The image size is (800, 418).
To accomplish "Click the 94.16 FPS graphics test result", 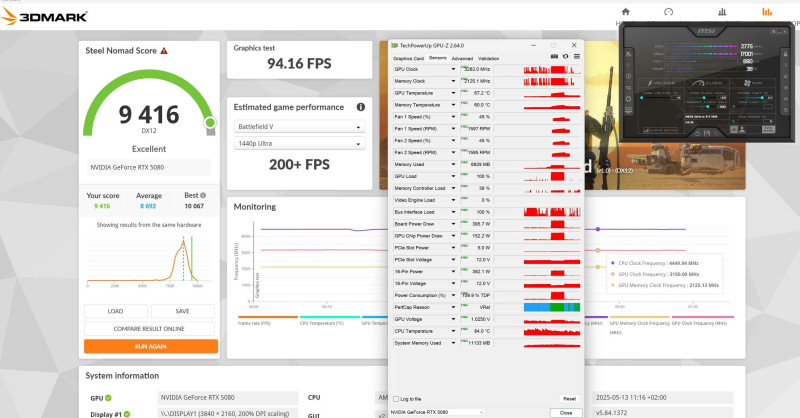I will point(299,63).
